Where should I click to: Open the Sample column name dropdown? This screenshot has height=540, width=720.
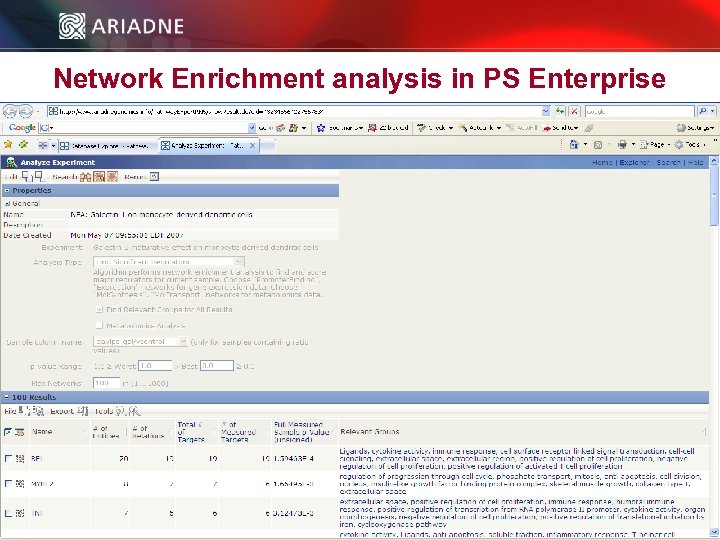(182, 342)
